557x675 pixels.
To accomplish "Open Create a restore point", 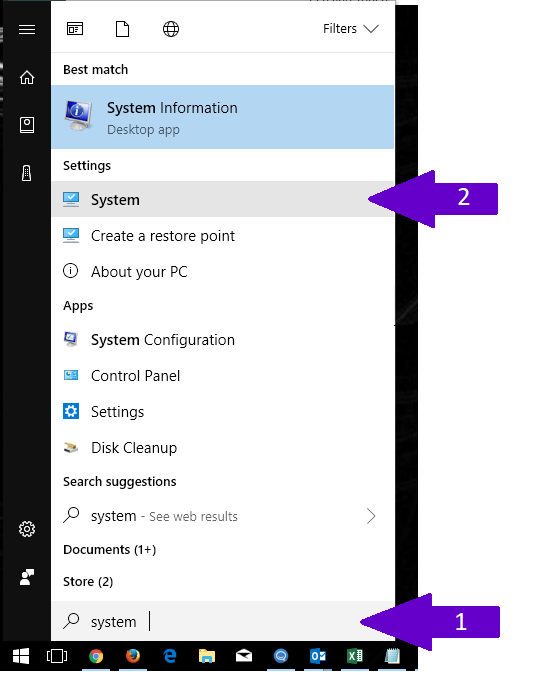I will tap(223, 235).
